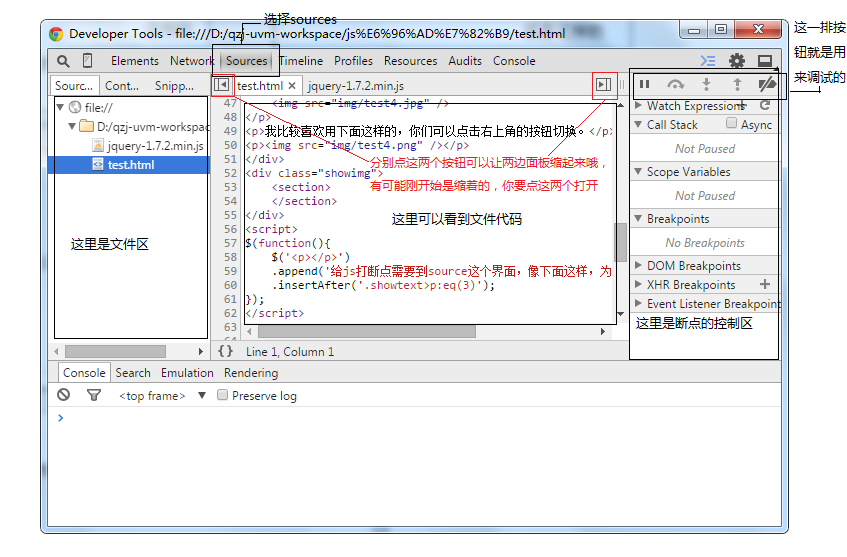Viewport: 847px width, 557px height.
Task: Open the Audits panel
Action: tap(465, 61)
